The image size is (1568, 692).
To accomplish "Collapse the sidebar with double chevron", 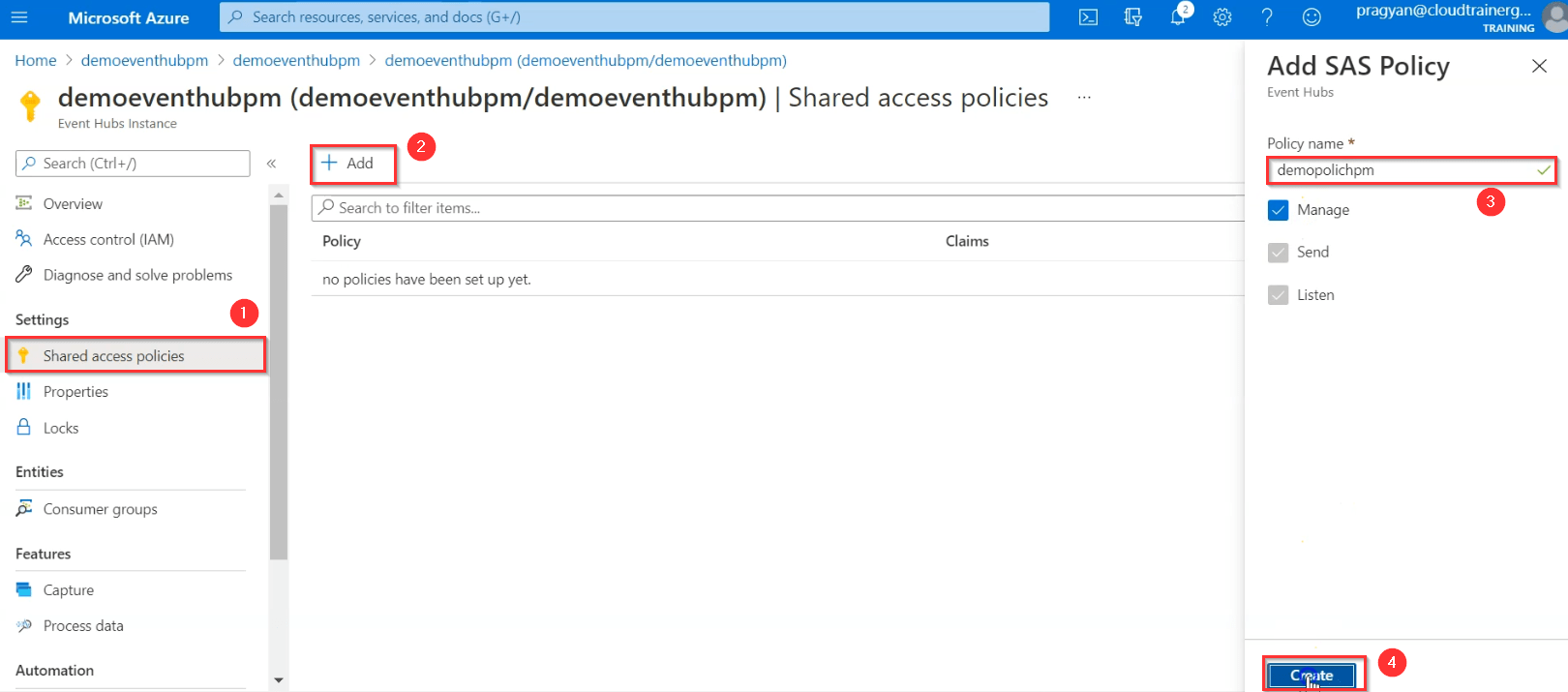I will (x=272, y=164).
